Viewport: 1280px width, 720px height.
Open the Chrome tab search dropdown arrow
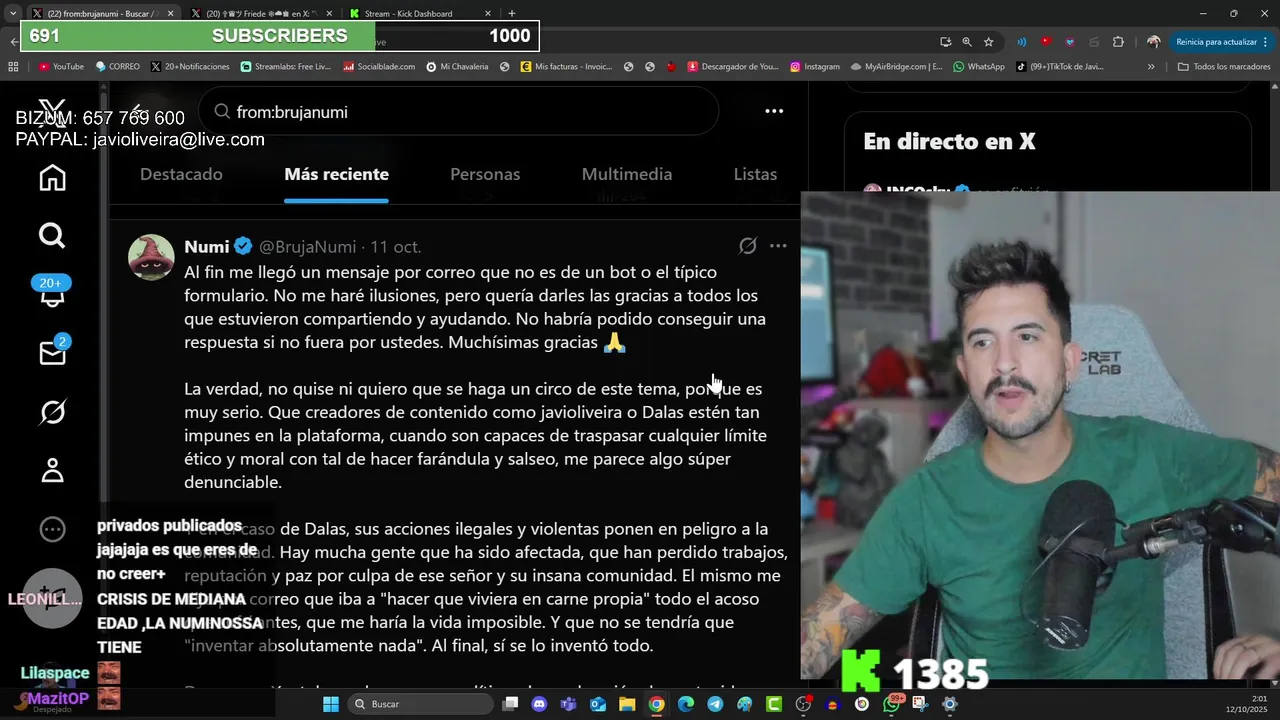[12, 13]
